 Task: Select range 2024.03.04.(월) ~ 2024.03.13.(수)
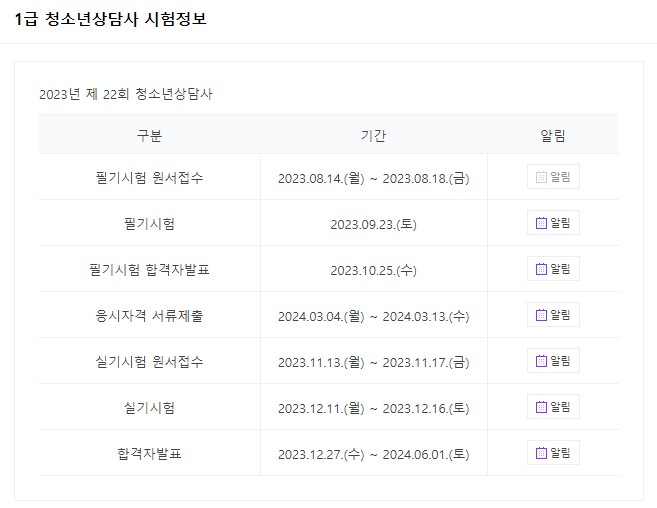(373, 316)
